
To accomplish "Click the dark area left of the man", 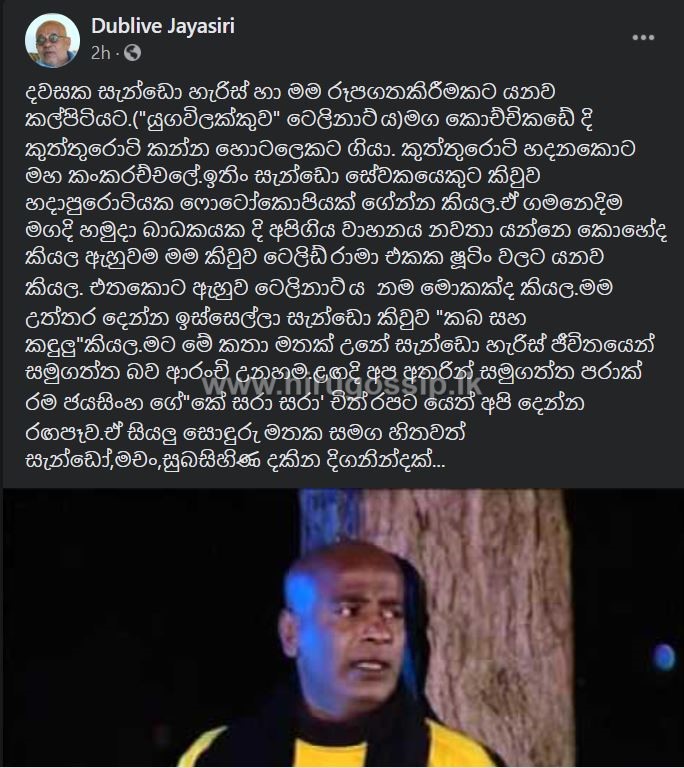I will tap(142, 627).
